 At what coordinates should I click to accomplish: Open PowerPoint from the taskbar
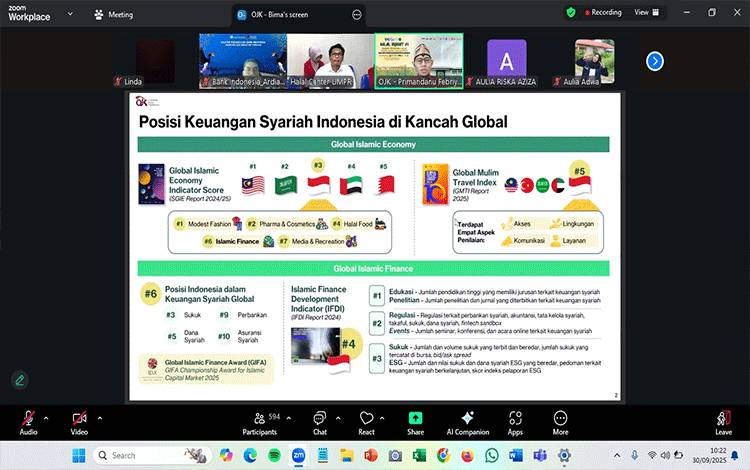coord(371,456)
